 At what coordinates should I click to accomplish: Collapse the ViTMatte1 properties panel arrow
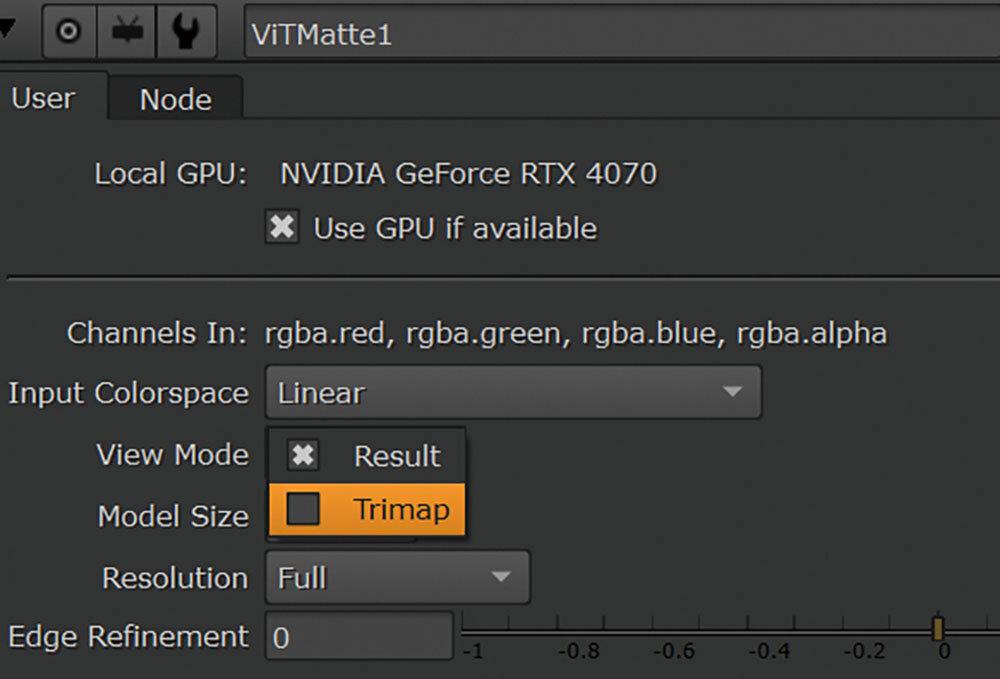[x=9, y=30]
